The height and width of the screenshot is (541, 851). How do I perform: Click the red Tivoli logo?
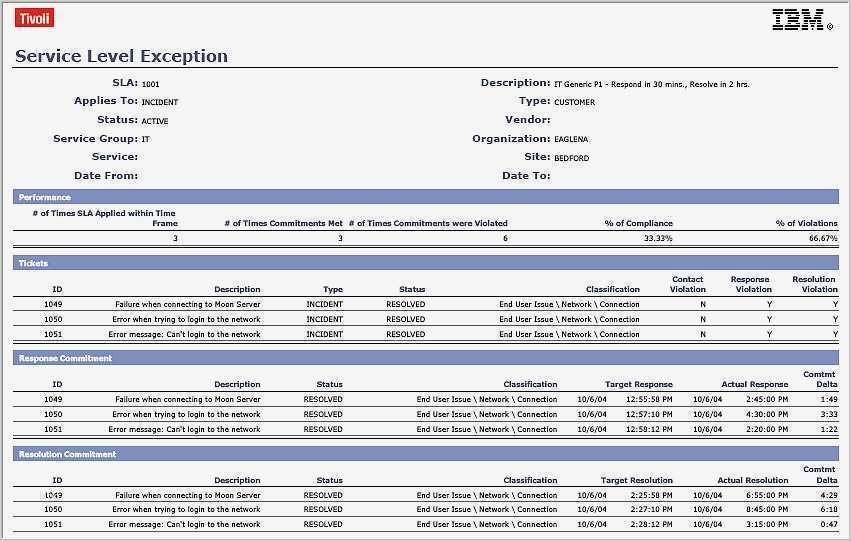34,18
